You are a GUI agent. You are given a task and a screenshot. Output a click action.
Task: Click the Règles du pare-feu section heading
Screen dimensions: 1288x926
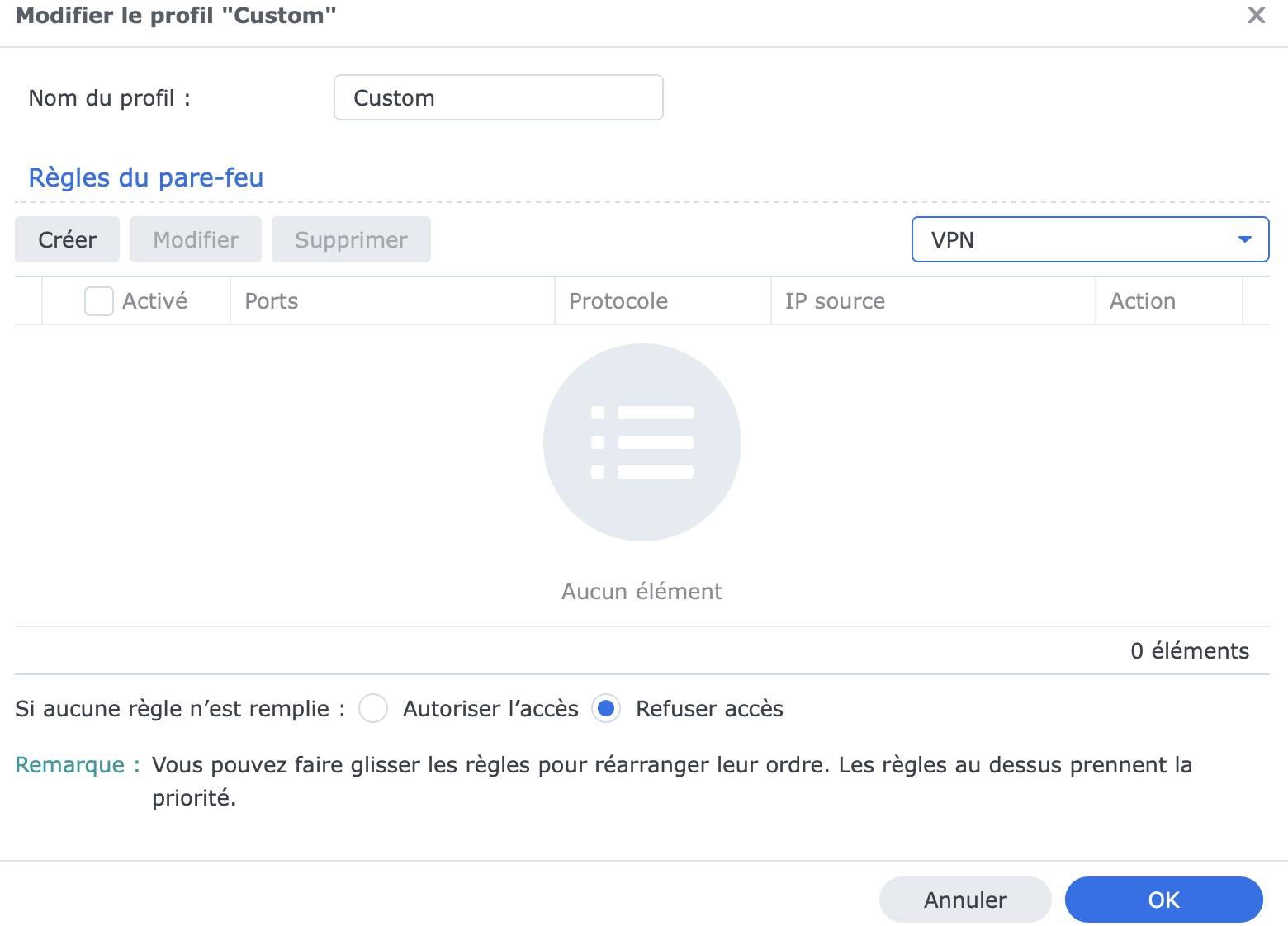146,178
